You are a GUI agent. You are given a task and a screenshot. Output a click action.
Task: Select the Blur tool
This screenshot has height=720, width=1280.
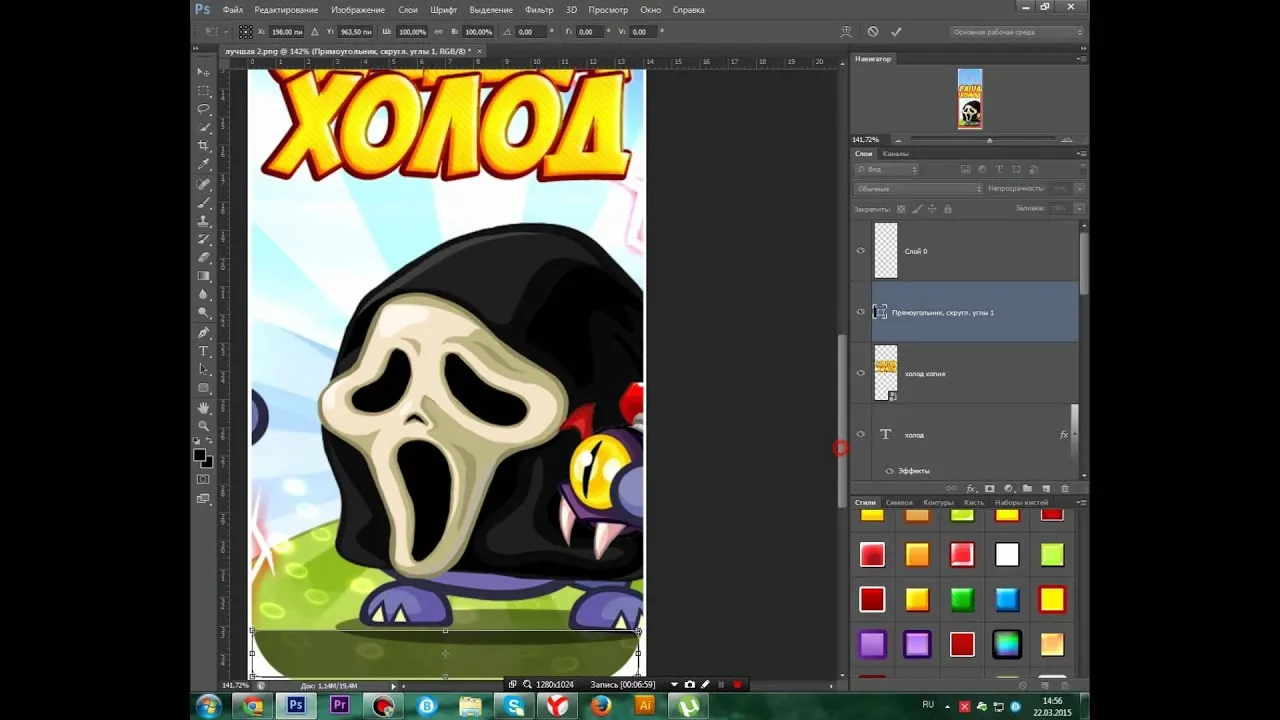click(204, 294)
